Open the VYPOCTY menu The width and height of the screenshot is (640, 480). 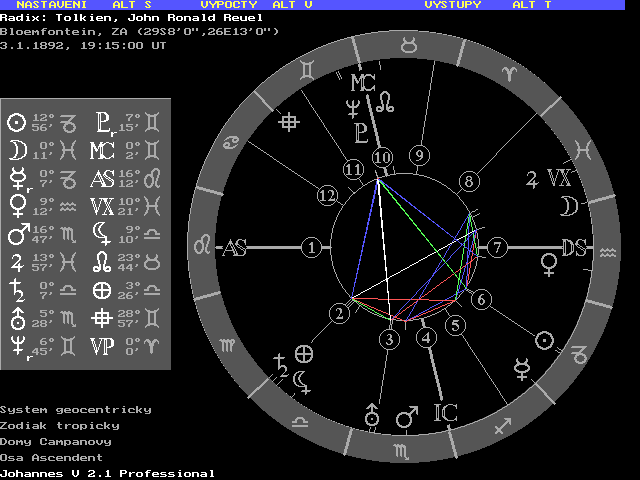coord(229,5)
